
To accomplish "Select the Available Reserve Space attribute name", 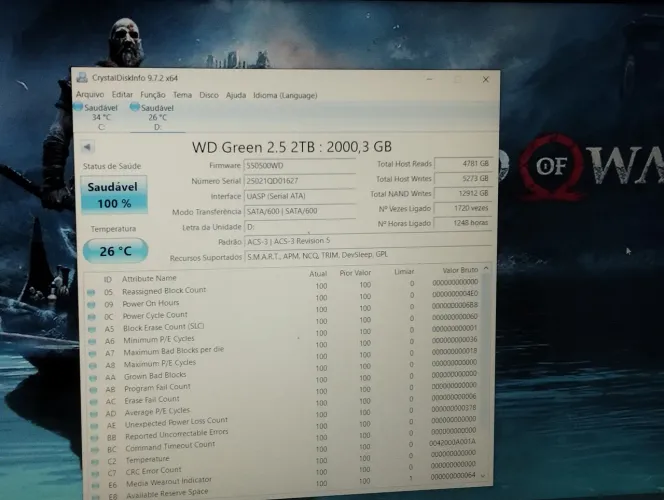I will click(167, 493).
